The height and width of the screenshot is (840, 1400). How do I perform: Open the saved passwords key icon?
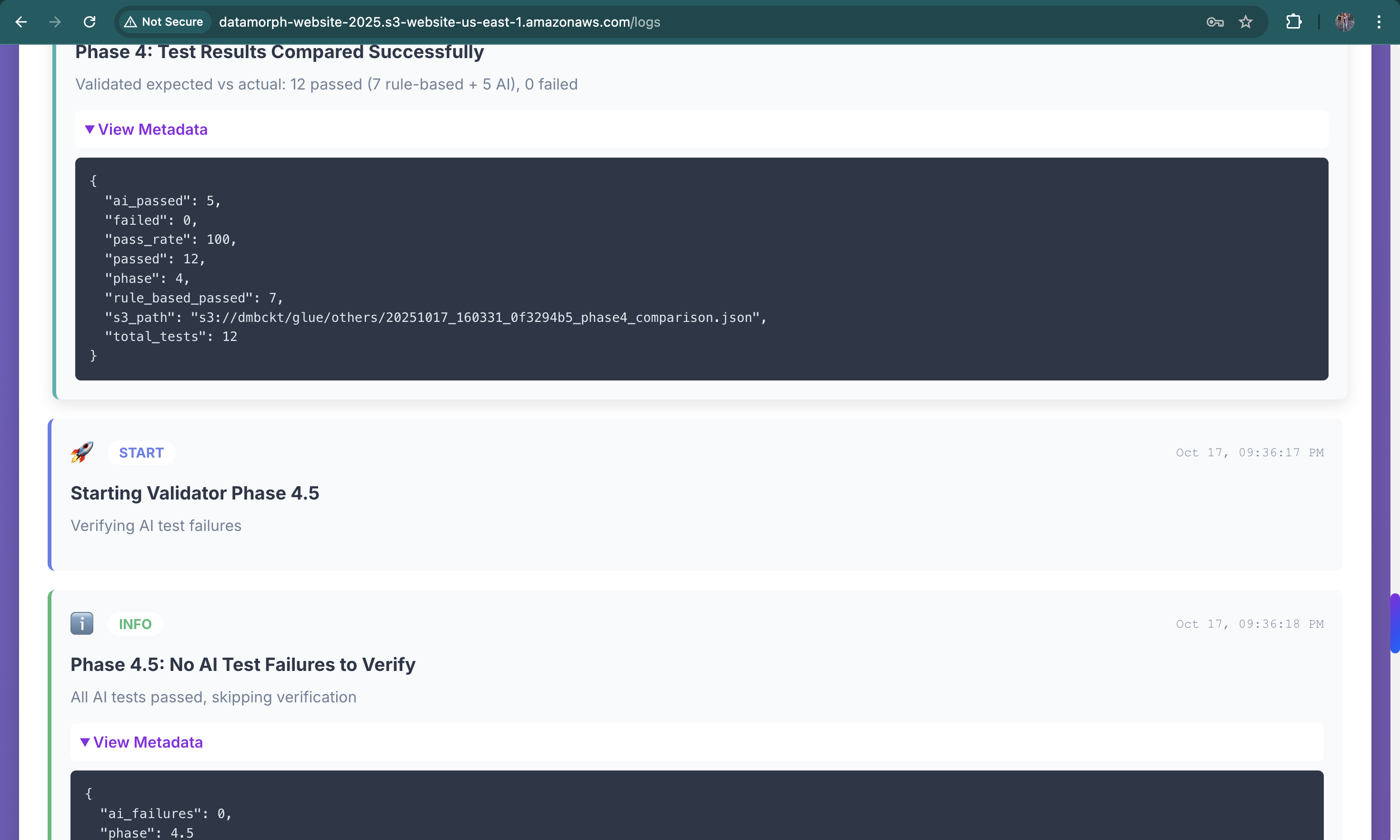click(1214, 22)
